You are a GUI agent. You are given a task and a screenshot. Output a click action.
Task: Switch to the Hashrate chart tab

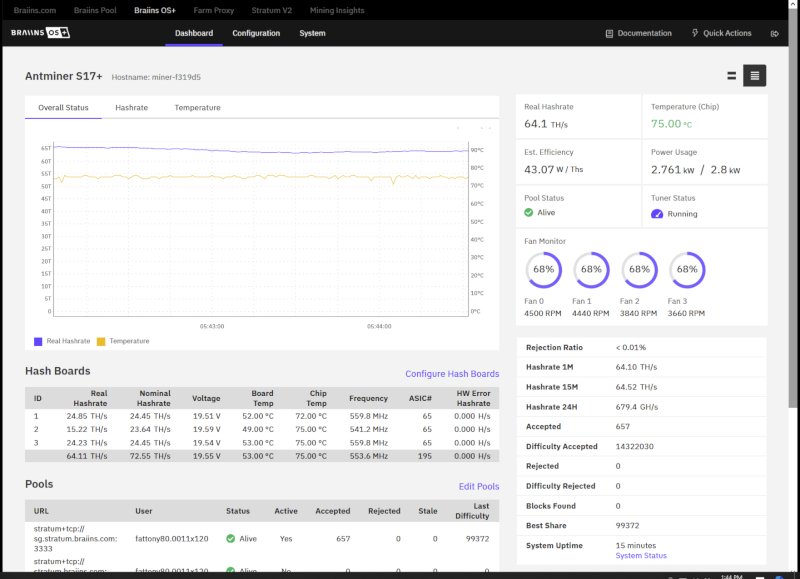pos(132,108)
